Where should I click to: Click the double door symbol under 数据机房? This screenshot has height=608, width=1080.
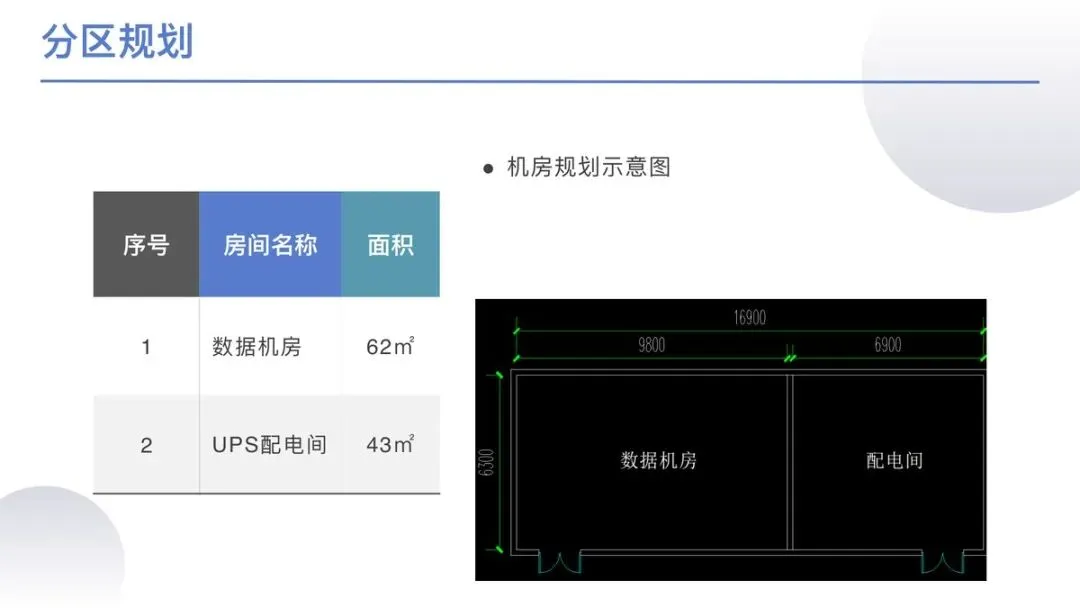click(x=559, y=562)
